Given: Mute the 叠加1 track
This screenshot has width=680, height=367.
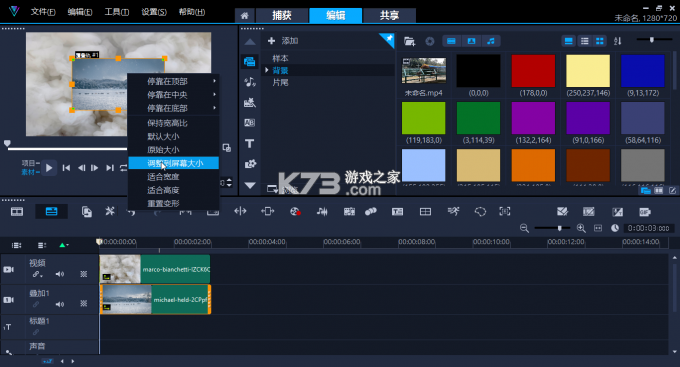Looking at the screenshot, I should click(60, 304).
